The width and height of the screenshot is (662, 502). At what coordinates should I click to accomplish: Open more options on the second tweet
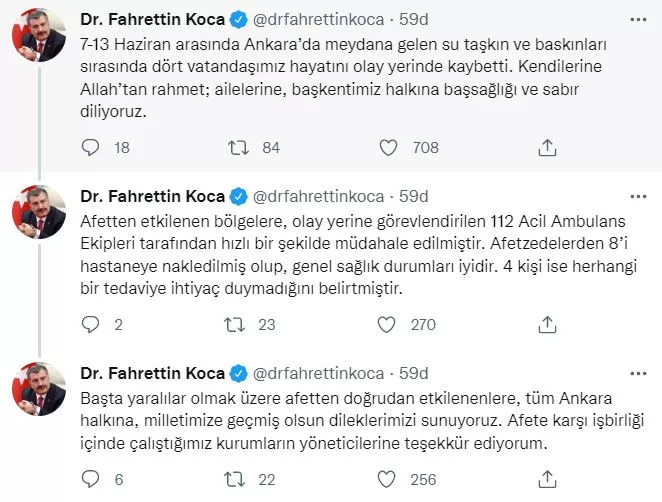click(637, 194)
